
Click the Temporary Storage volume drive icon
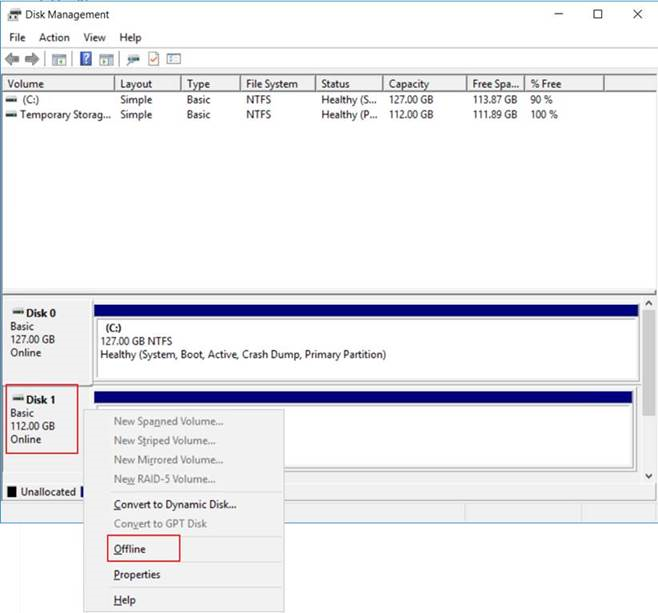pos(12,115)
